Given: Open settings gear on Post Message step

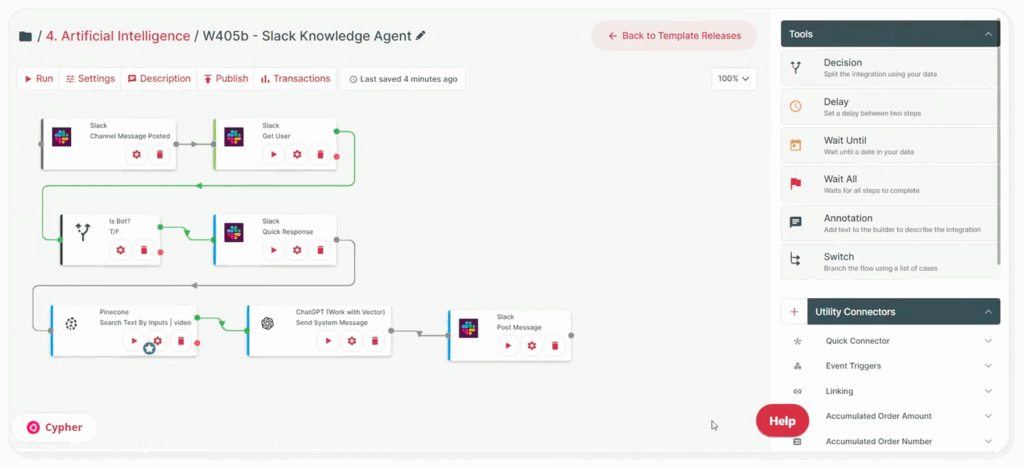Looking at the screenshot, I should (532, 346).
